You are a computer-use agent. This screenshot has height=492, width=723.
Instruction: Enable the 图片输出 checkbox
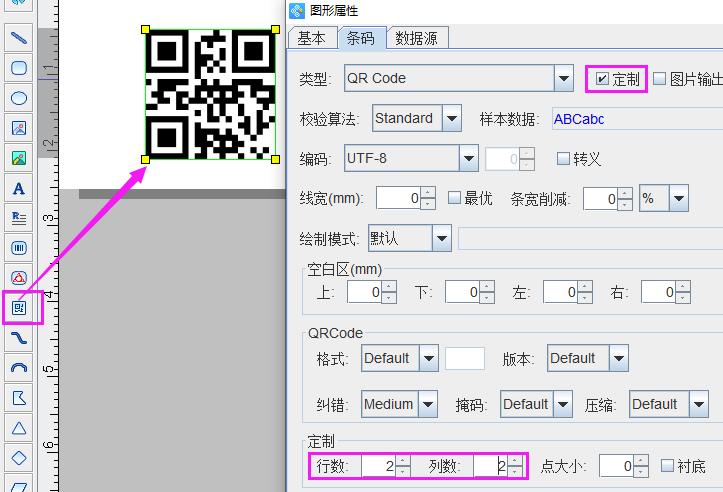pos(660,79)
